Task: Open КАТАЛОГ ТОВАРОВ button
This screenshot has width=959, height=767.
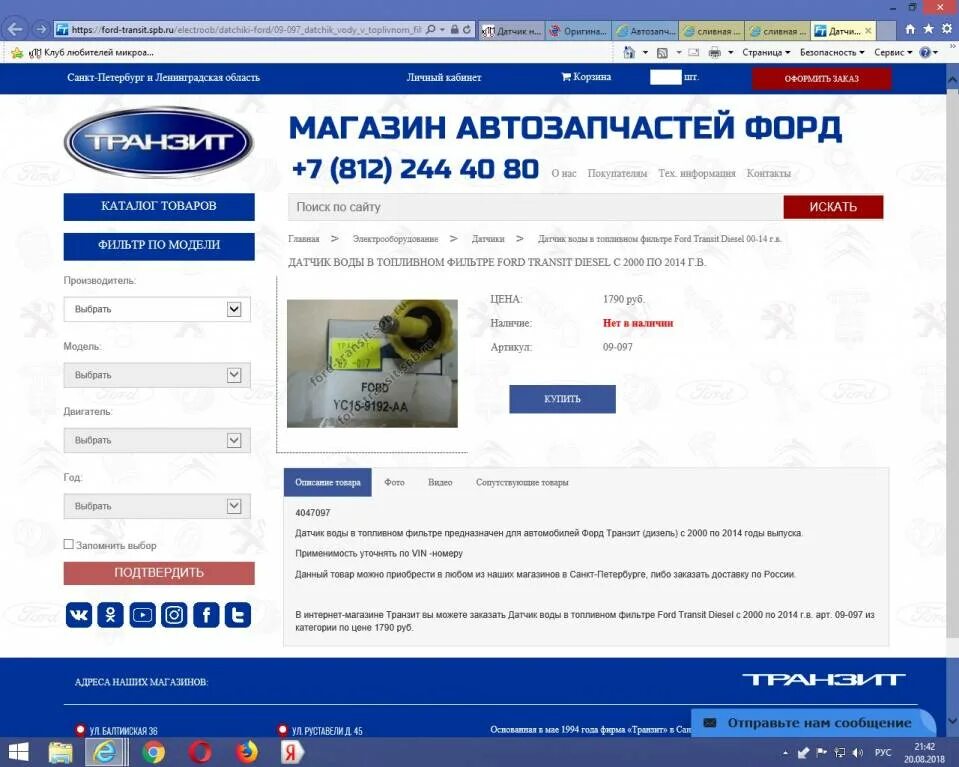Action: (159, 206)
